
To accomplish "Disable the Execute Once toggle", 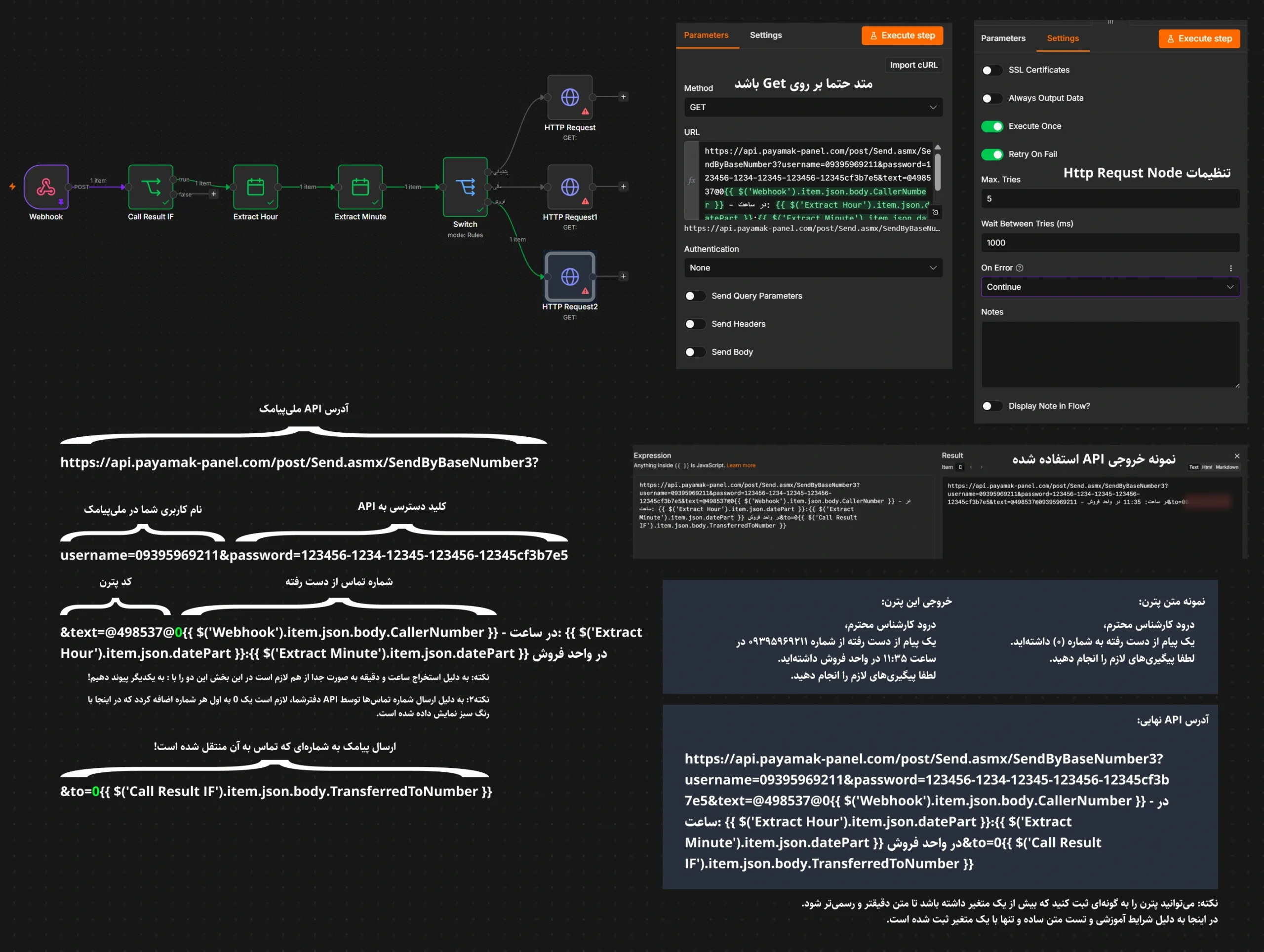I will pos(992,126).
